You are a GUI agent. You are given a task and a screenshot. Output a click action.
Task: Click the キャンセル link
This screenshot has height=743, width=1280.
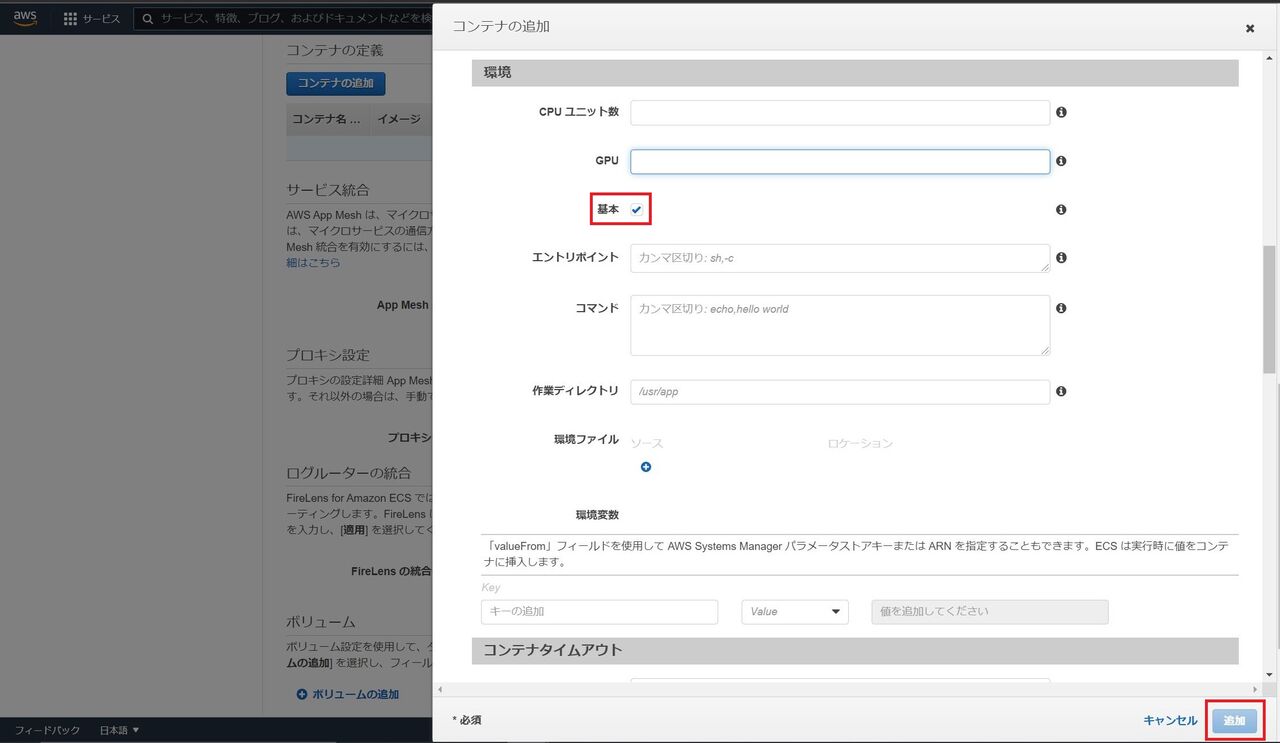pos(1170,721)
